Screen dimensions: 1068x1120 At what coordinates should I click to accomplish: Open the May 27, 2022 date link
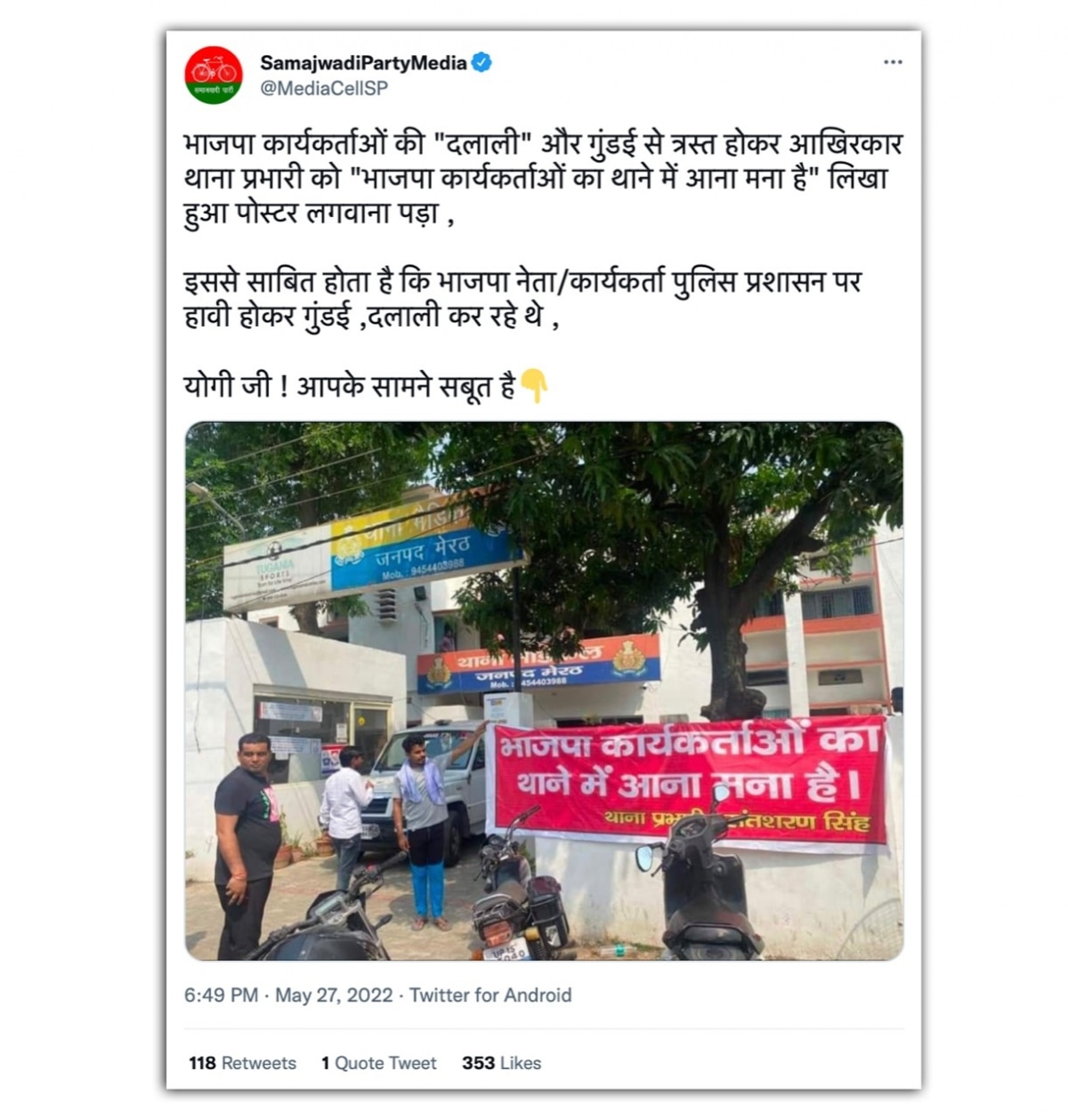[334, 995]
